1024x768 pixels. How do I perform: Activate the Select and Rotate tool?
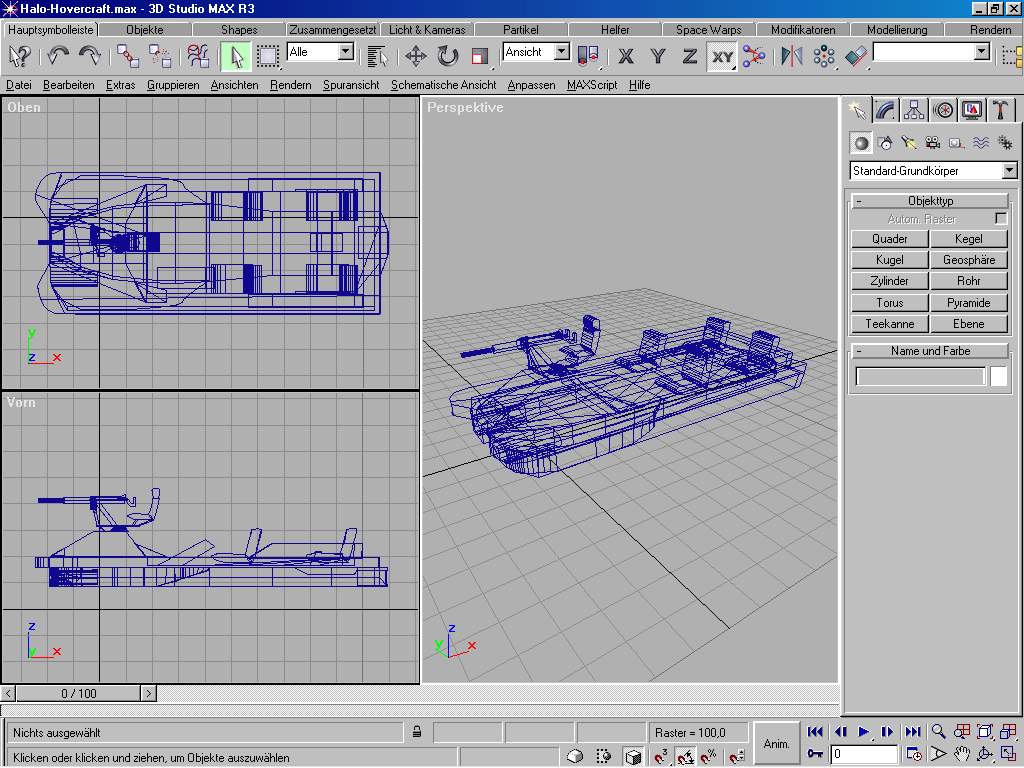tap(447, 56)
